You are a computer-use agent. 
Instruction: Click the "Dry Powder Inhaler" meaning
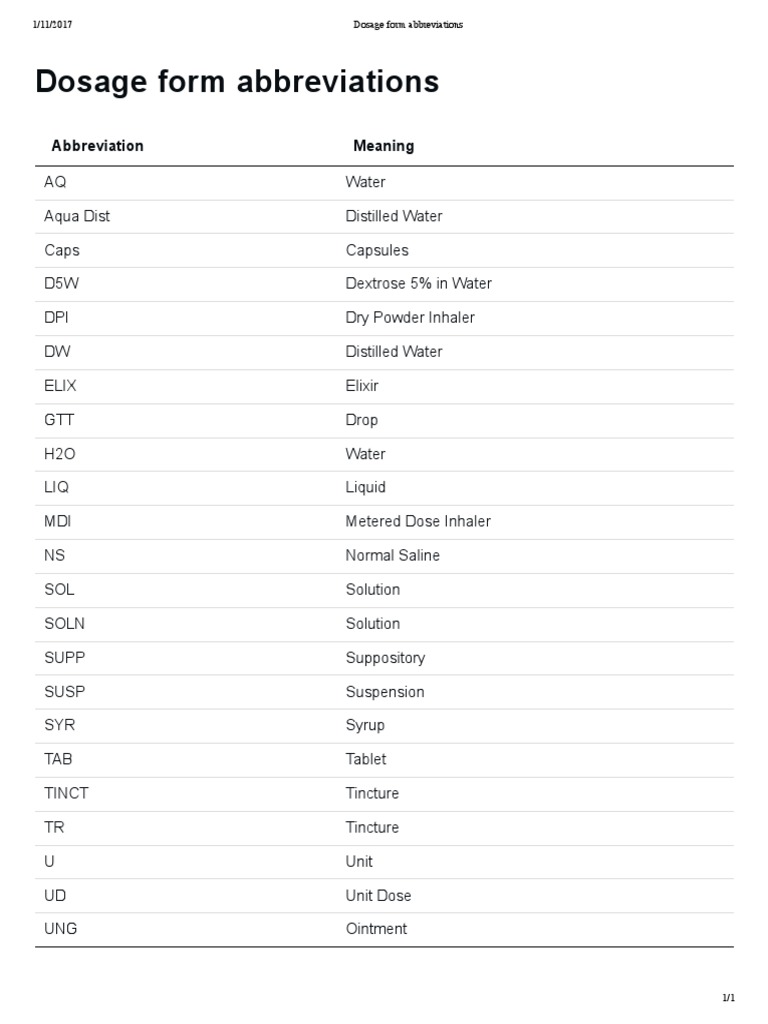[410, 318]
